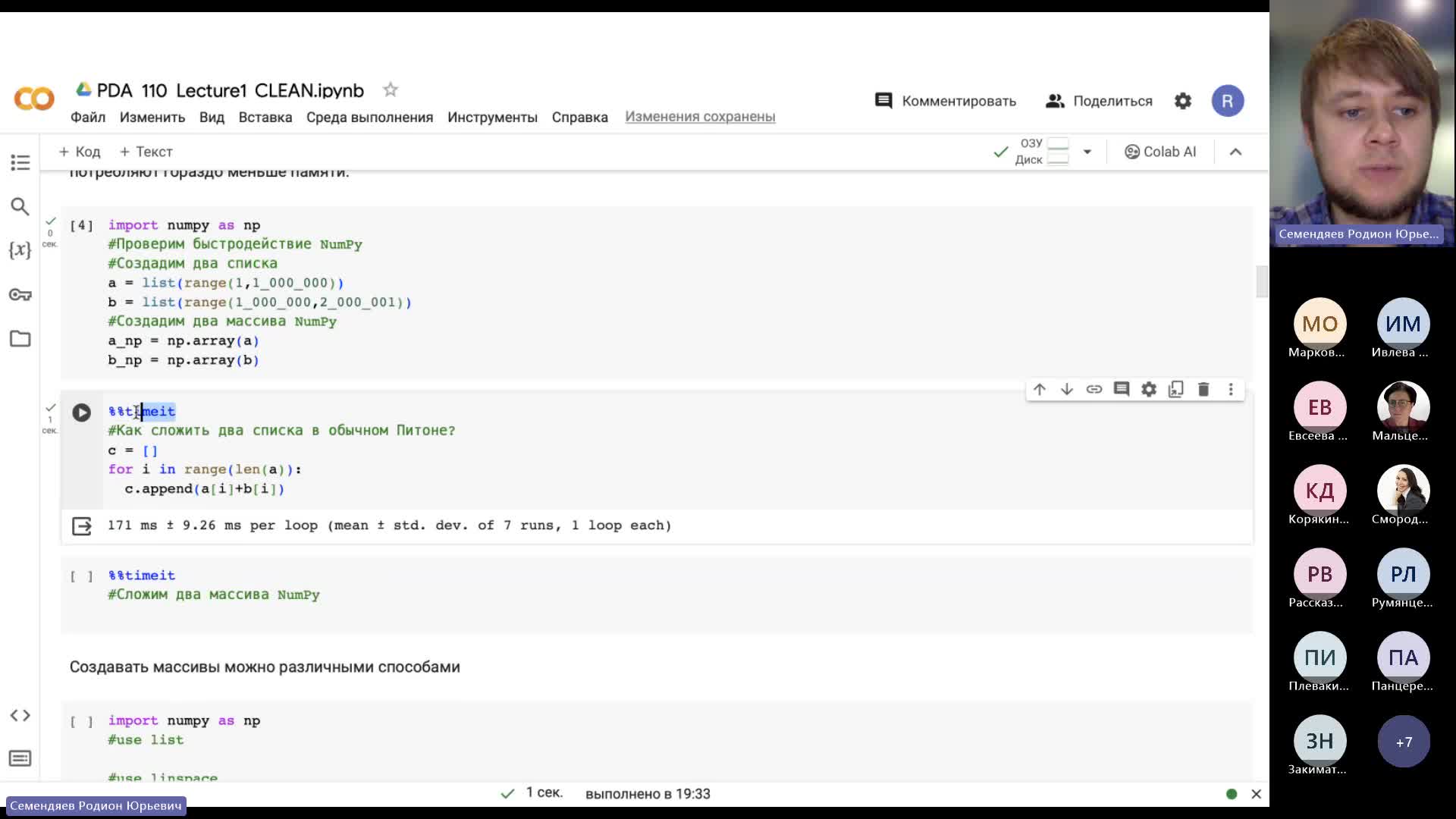
Task: Open the secrets key icon panel
Action: pos(20,294)
